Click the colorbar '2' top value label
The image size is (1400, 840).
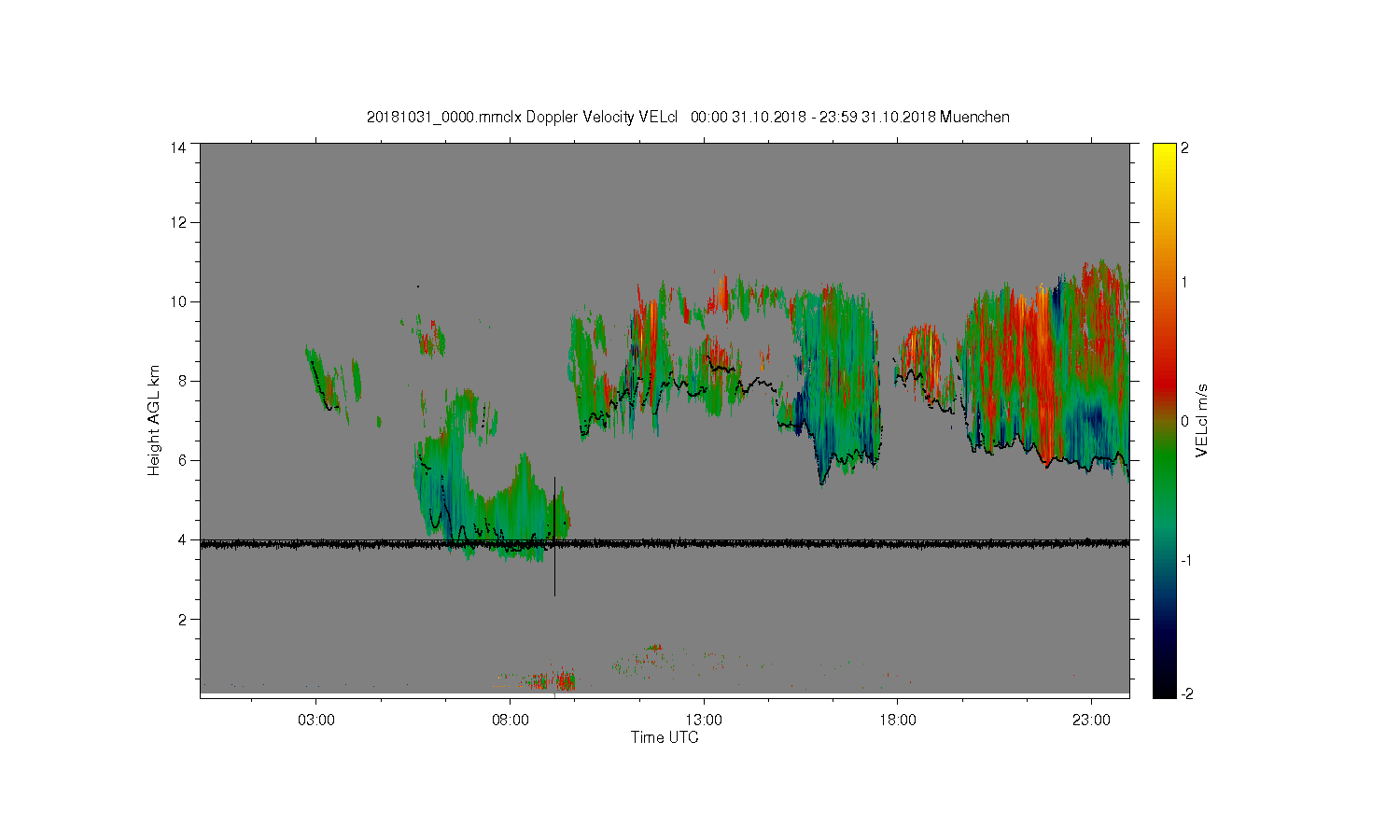click(1185, 147)
